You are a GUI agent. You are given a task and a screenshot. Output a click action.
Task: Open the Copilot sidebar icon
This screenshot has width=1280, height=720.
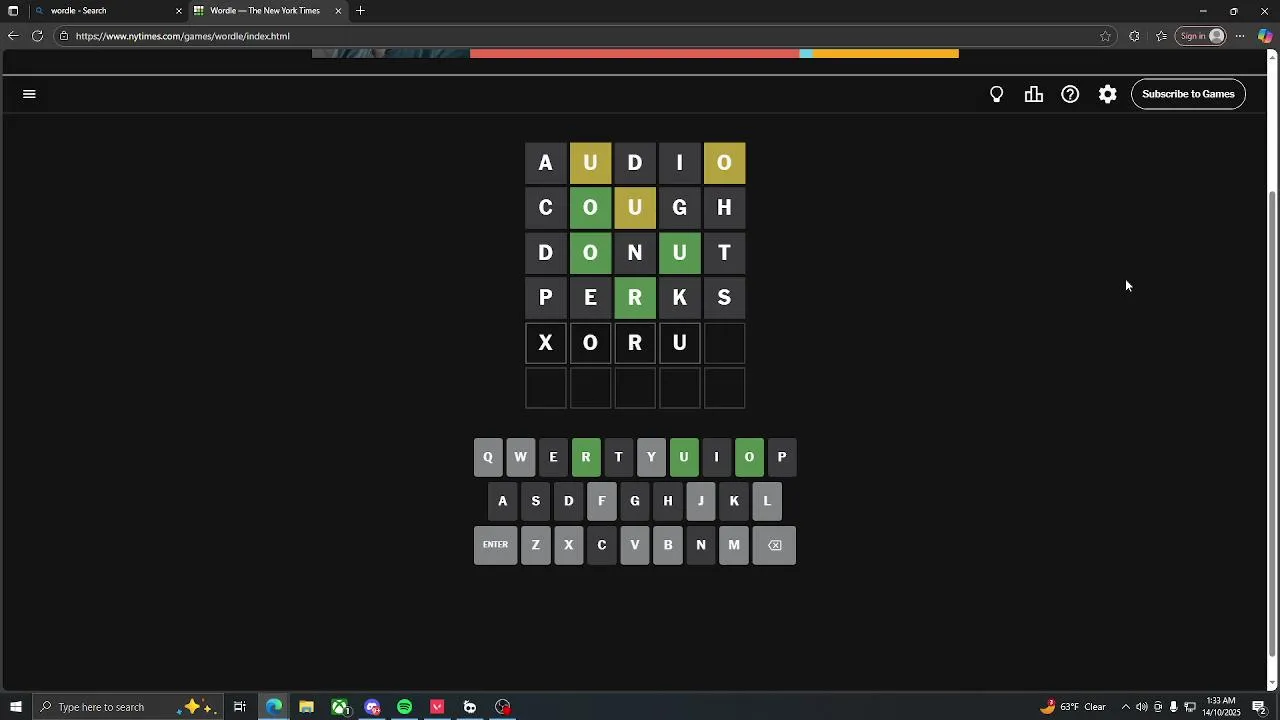(1265, 36)
